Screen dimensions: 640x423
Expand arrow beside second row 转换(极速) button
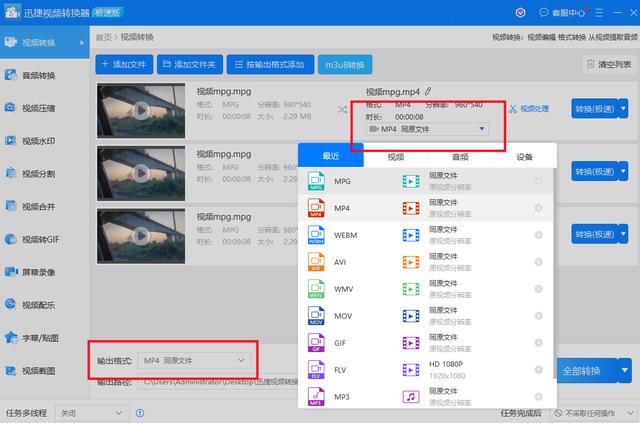click(623, 171)
